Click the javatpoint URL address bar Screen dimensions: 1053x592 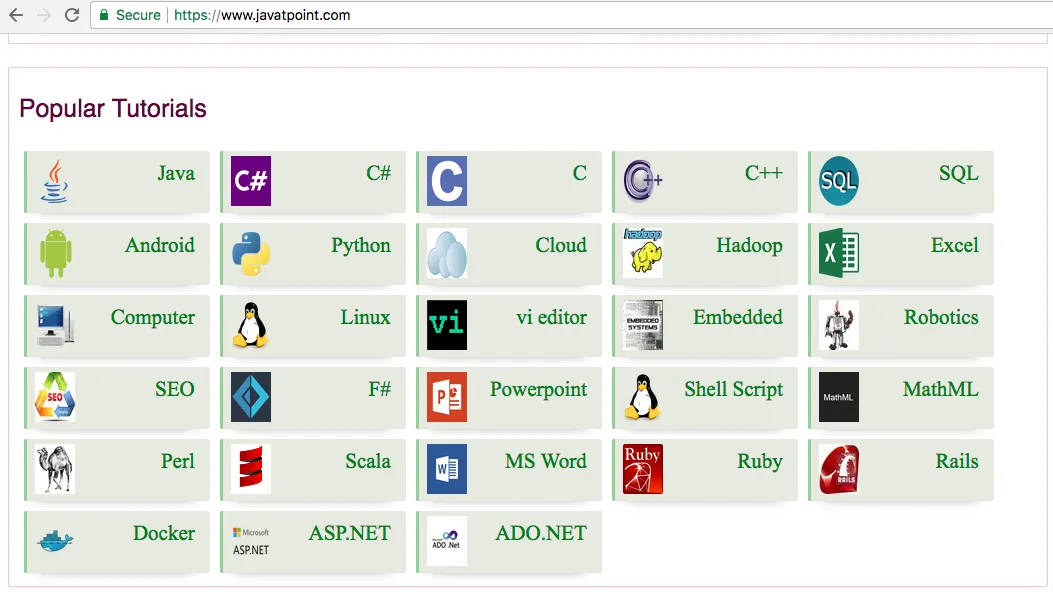tap(571, 15)
